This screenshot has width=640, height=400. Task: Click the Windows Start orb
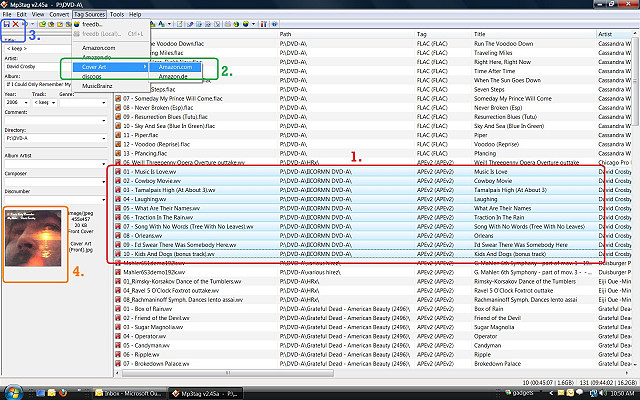pyautogui.click(x=13, y=393)
